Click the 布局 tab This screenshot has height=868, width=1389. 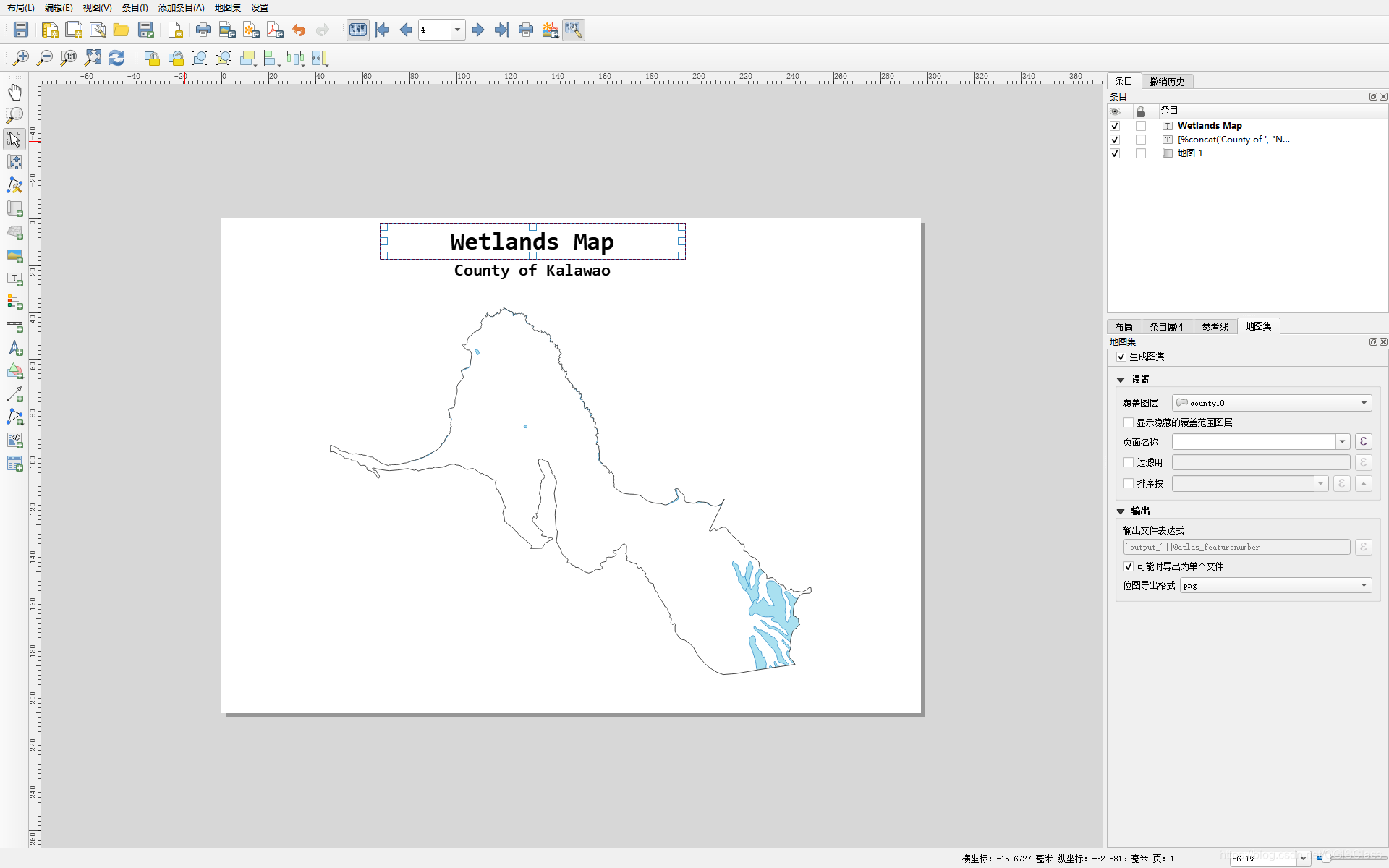1124,326
